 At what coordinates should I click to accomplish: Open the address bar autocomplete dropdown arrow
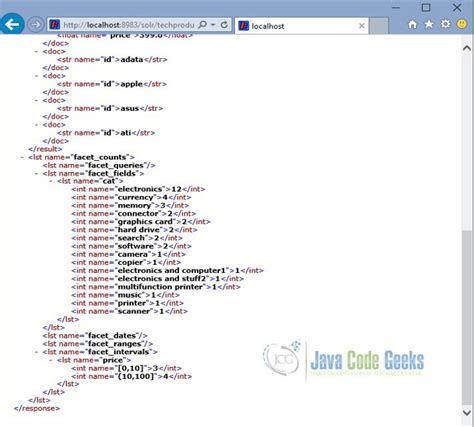(213, 25)
